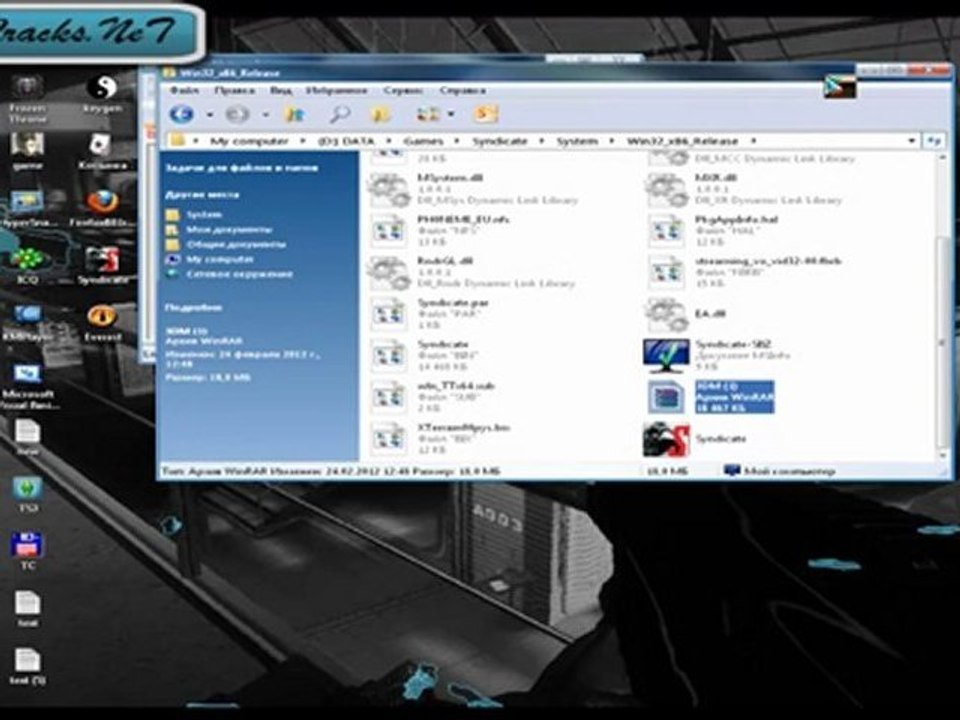Go up one folder level
This screenshot has width=960, height=720.
[294, 114]
